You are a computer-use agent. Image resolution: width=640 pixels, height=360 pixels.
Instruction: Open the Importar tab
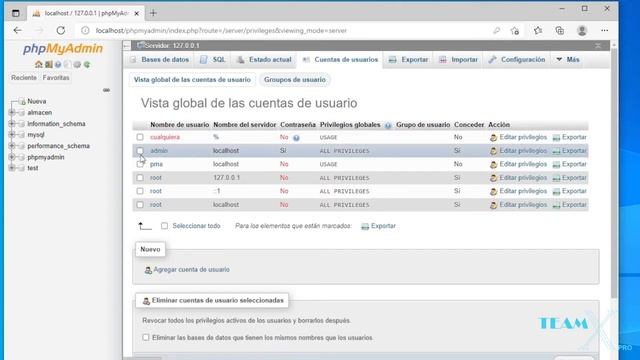coord(459,60)
